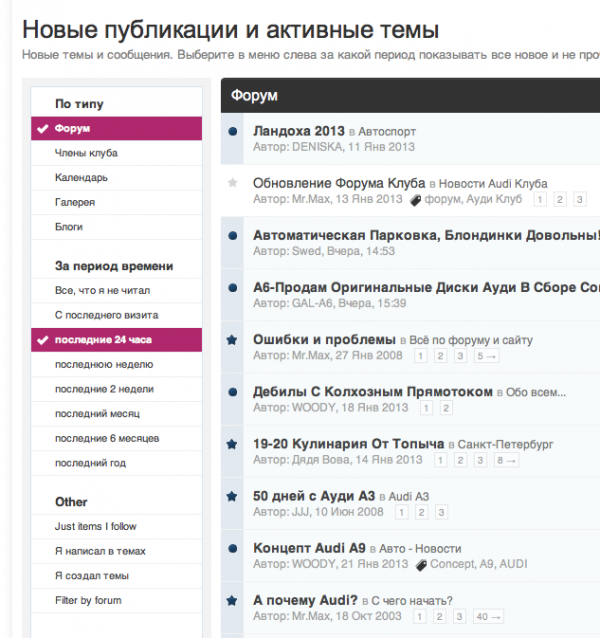Select последний месяц period
The height and width of the screenshot is (638, 600).
[x=116, y=414]
